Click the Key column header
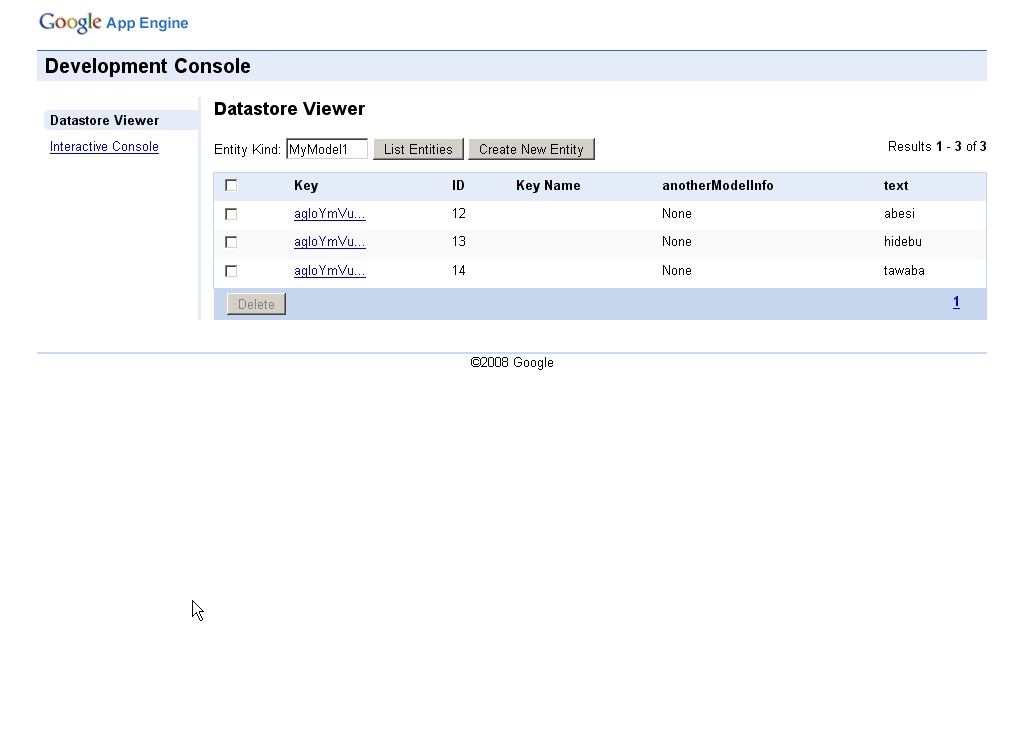Screen dimensions: 1024x744 point(306,186)
